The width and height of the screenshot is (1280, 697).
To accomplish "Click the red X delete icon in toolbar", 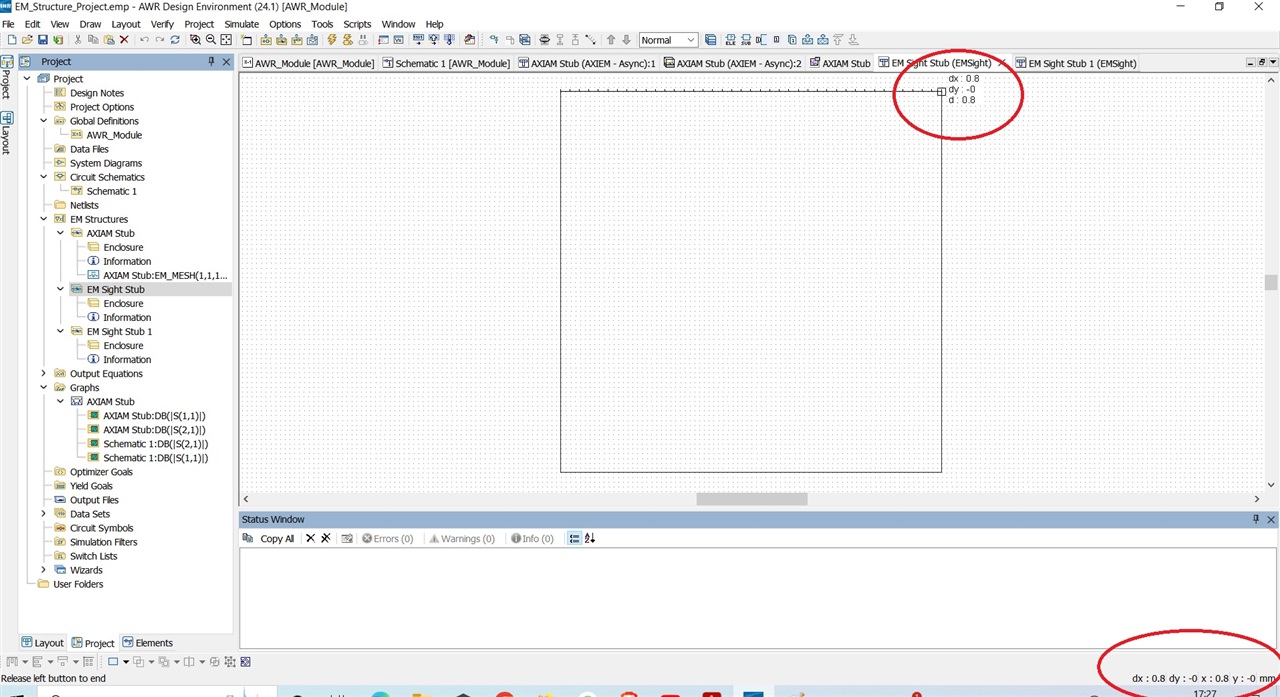I will pos(124,40).
